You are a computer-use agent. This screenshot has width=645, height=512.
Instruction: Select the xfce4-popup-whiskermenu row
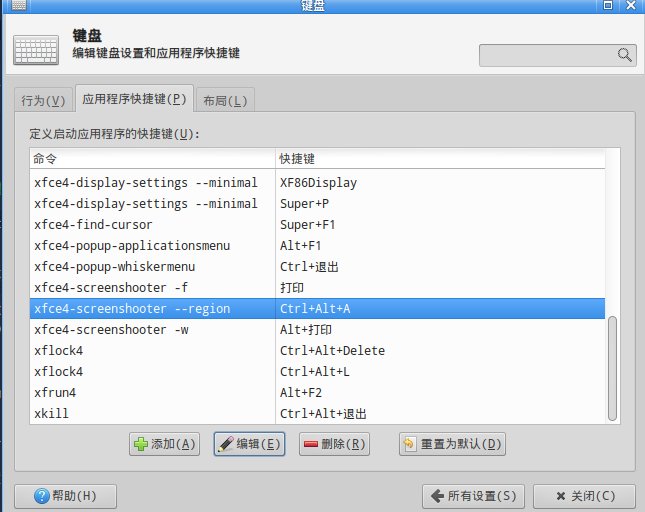tap(317, 266)
